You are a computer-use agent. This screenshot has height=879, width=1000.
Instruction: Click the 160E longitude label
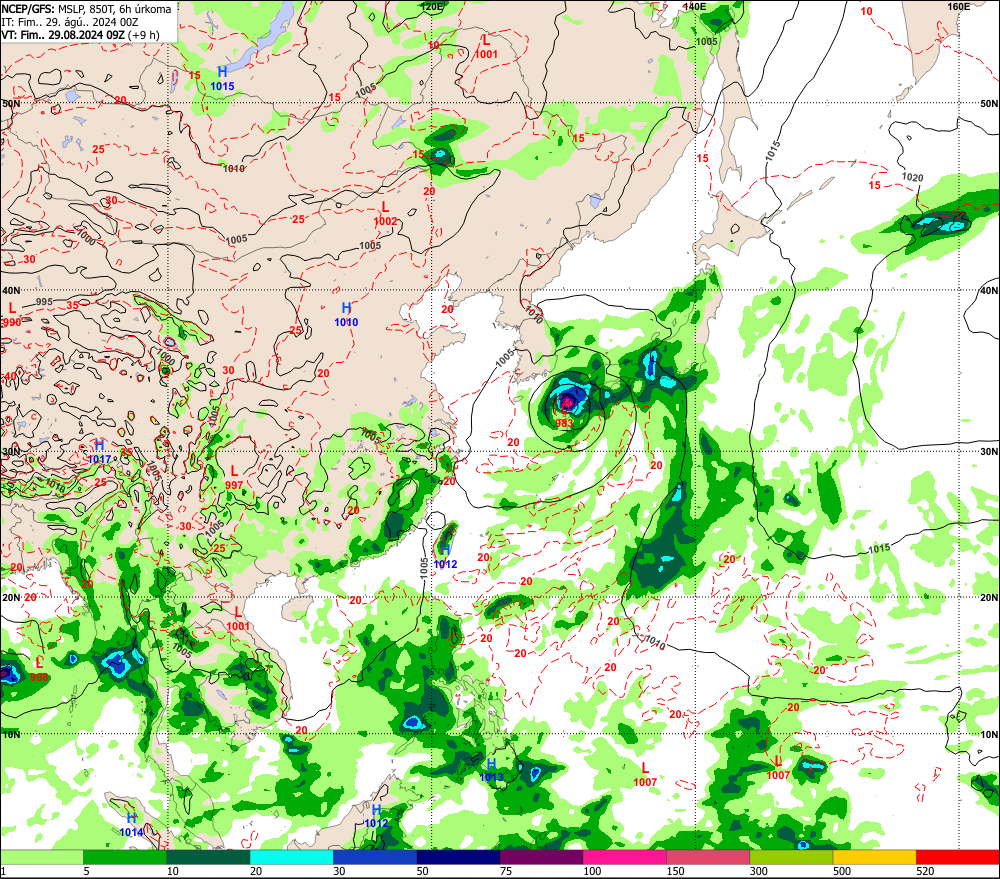[x=958, y=6]
